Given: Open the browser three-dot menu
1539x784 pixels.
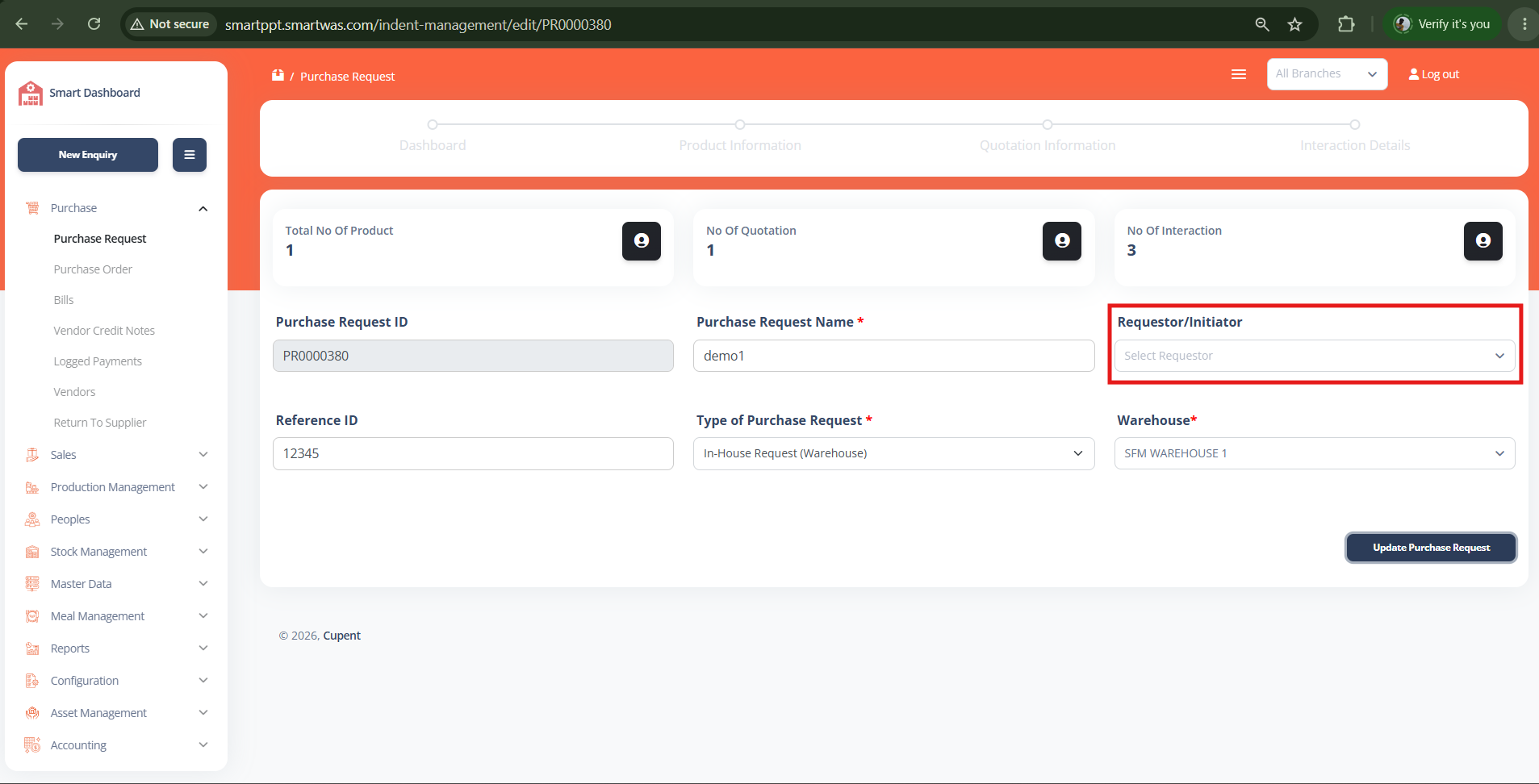Looking at the screenshot, I should click(1524, 24).
